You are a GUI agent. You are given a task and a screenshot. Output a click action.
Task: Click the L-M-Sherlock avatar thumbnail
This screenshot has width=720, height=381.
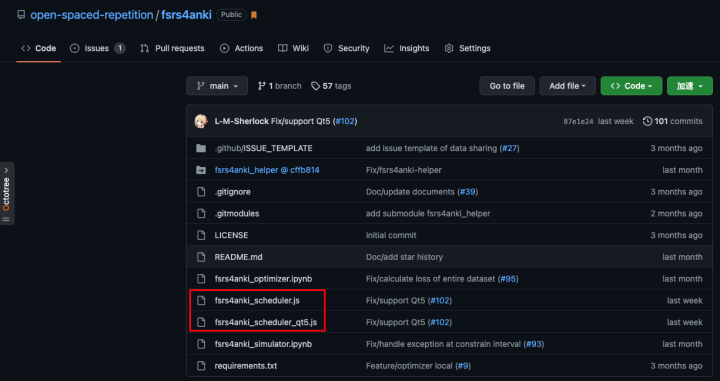point(201,121)
